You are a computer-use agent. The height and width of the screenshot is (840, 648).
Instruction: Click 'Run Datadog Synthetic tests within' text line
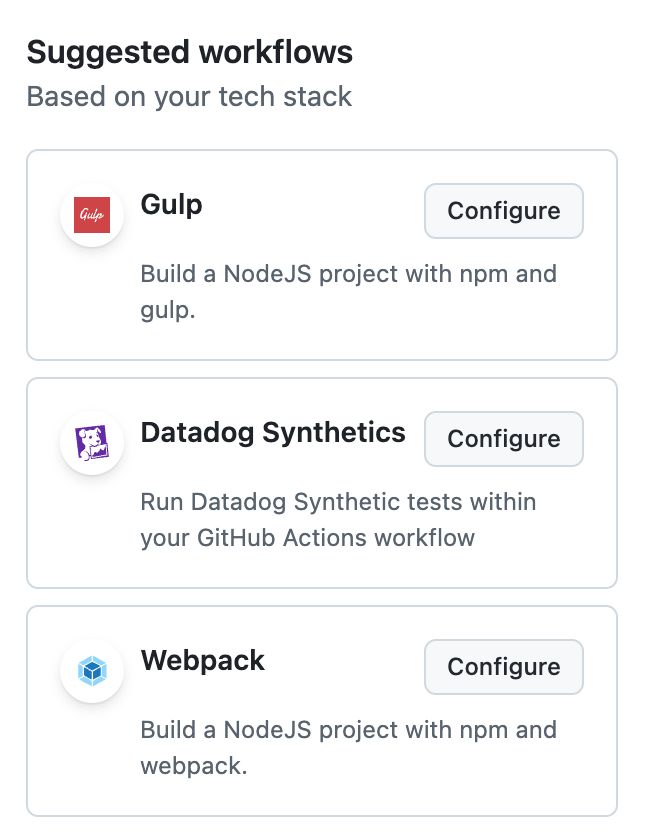pyautogui.click(x=338, y=502)
